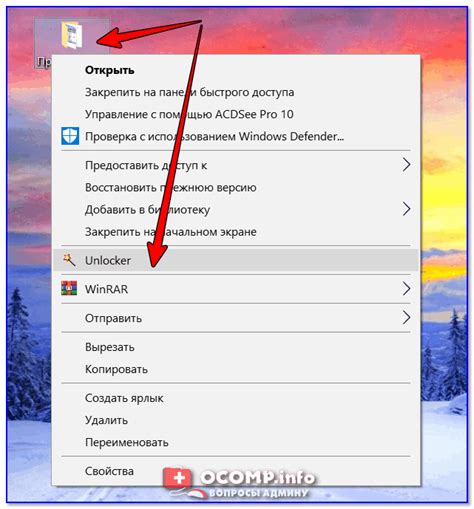Click the Windows Defender shield icon
This screenshot has width=474, height=509.
coord(70,136)
